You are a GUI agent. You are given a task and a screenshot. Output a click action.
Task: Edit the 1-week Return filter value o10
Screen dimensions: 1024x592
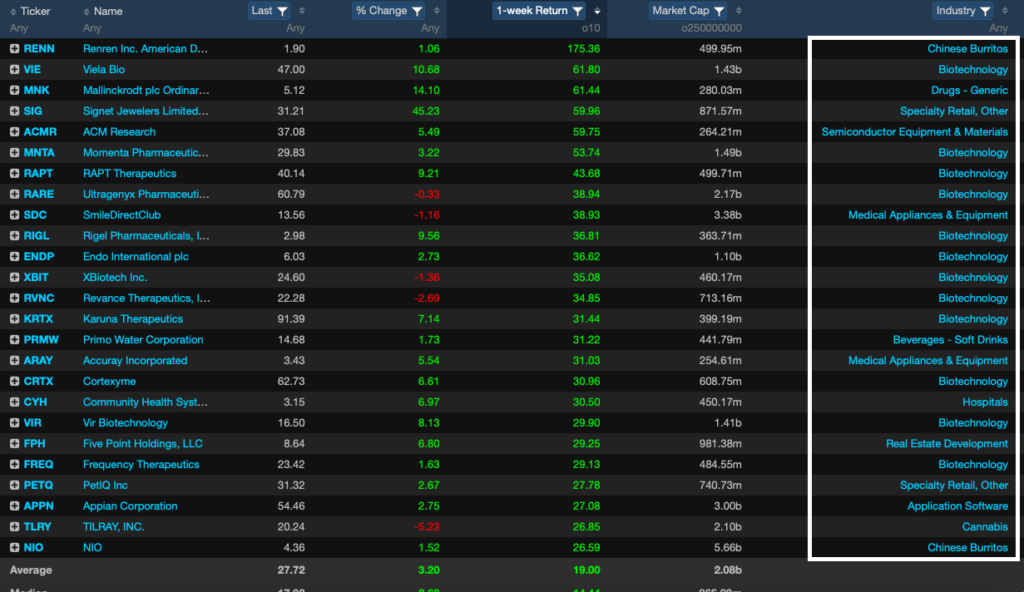591,28
